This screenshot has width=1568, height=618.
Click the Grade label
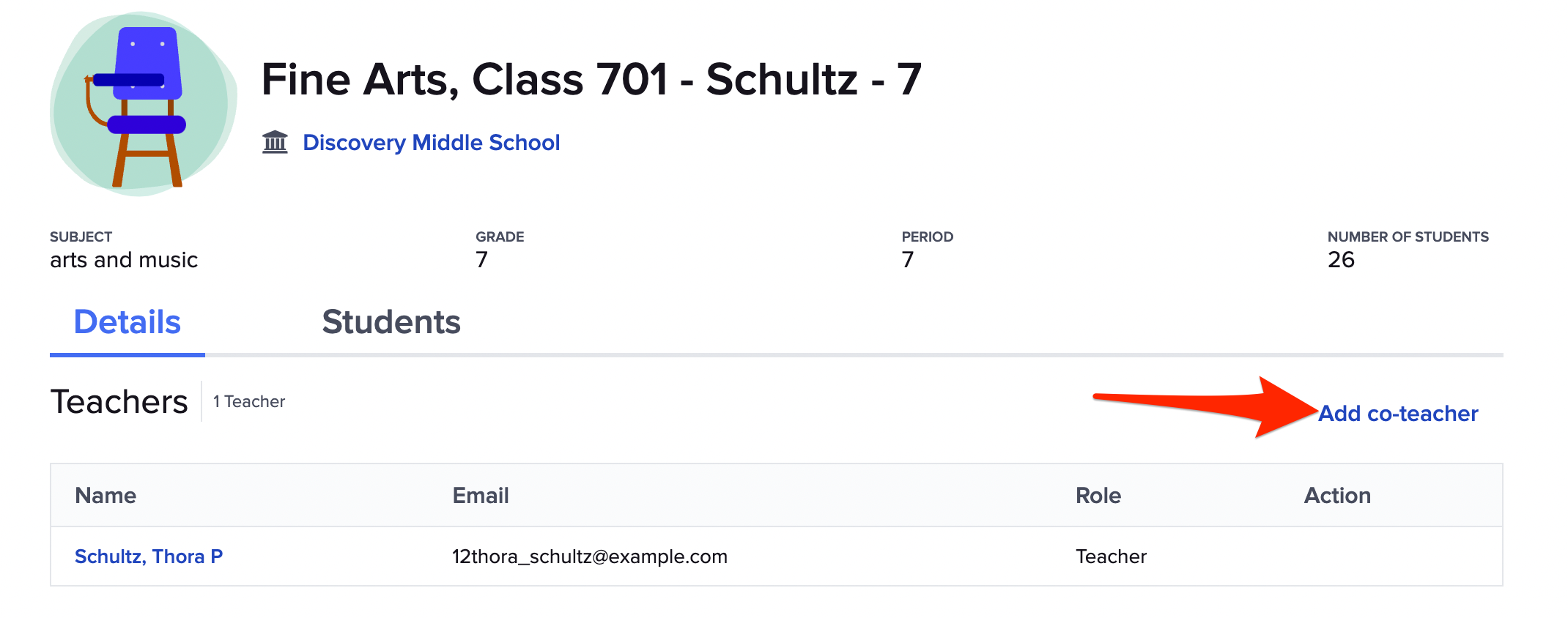pyautogui.click(x=500, y=237)
